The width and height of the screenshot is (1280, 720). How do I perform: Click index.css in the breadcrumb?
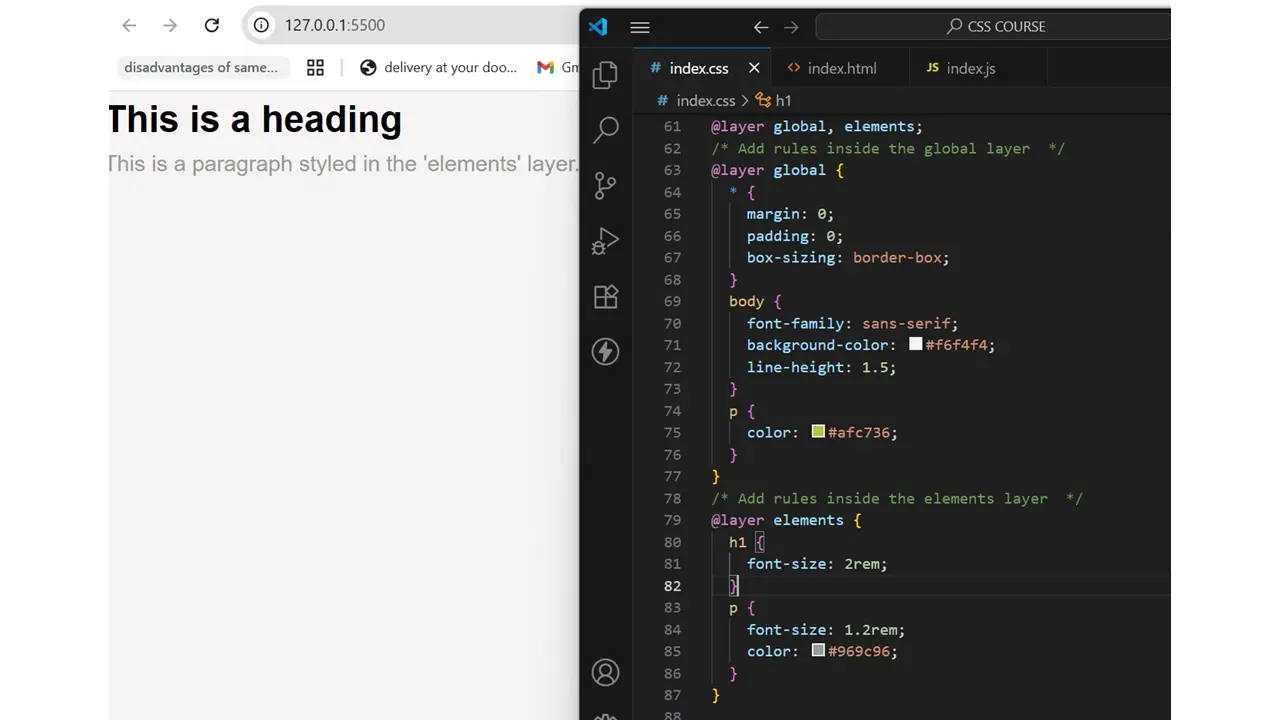pyautogui.click(x=705, y=100)
